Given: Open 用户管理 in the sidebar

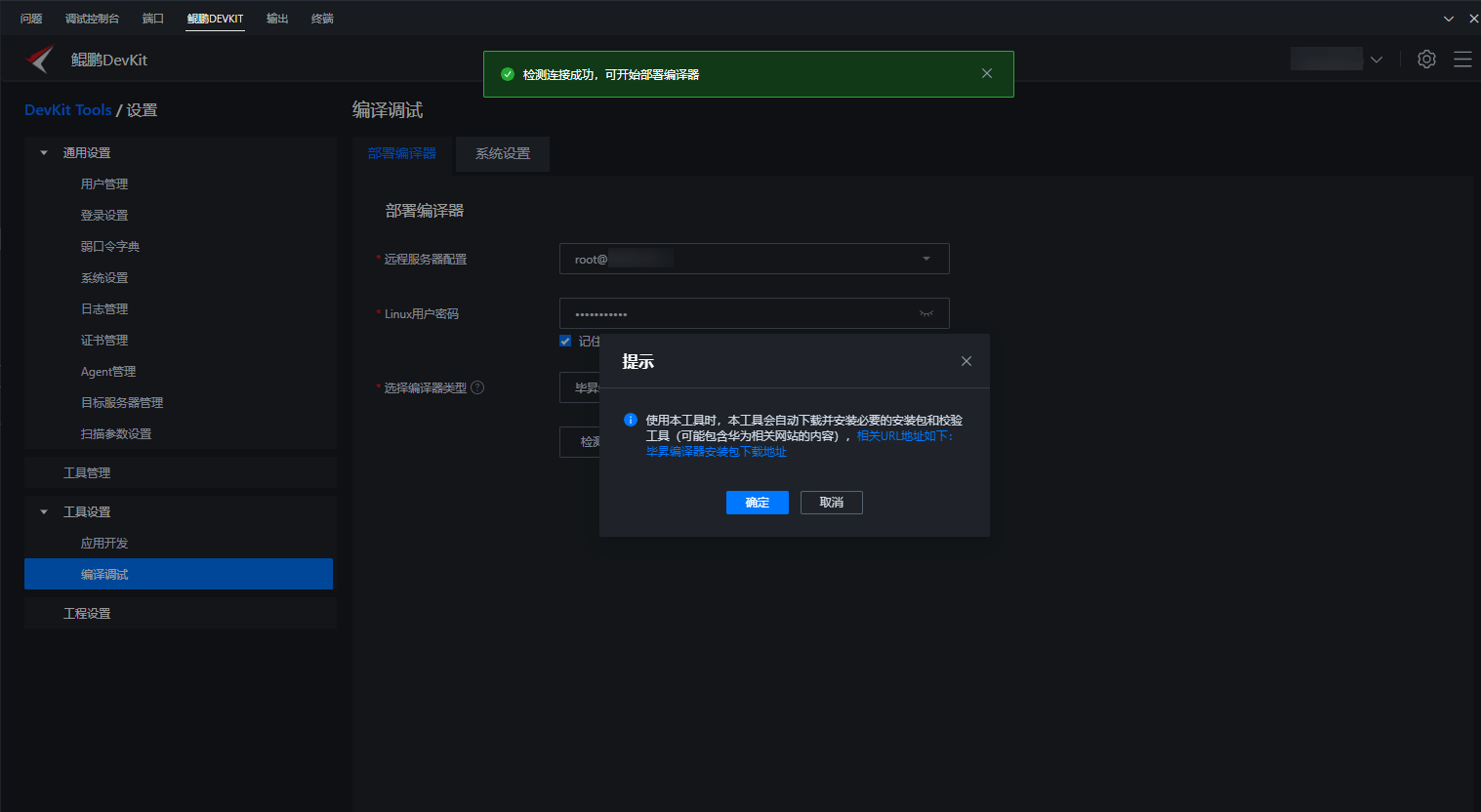Looking at the screenshot, I should [104, 183].
